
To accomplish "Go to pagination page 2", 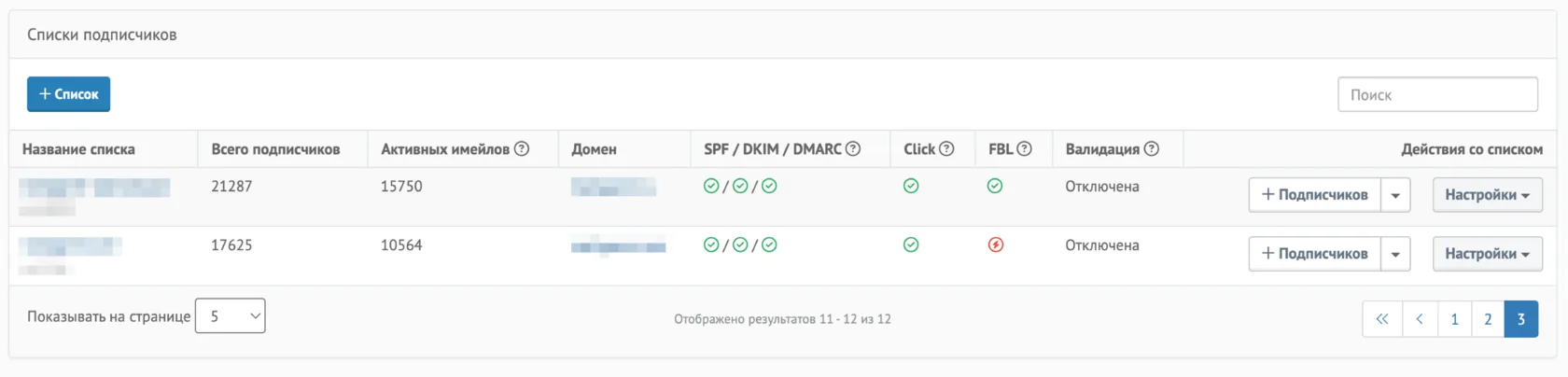I will click(1488, 319).
